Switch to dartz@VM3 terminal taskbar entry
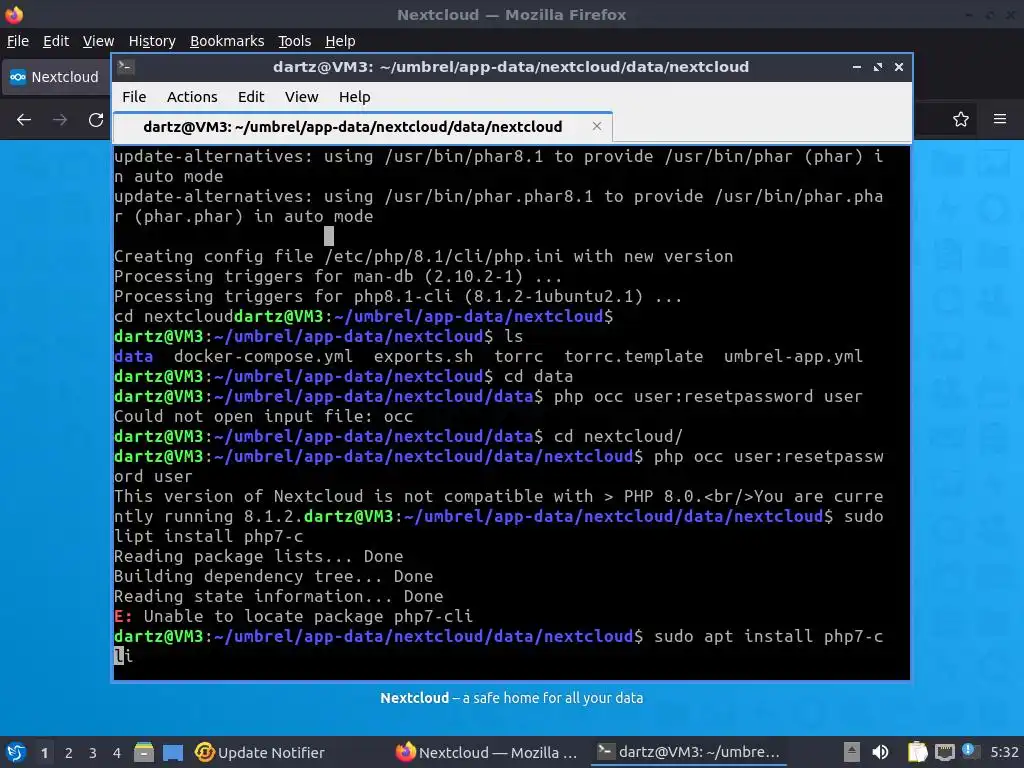The width and height of the screenshot is (1024, 768). [689, 752]
